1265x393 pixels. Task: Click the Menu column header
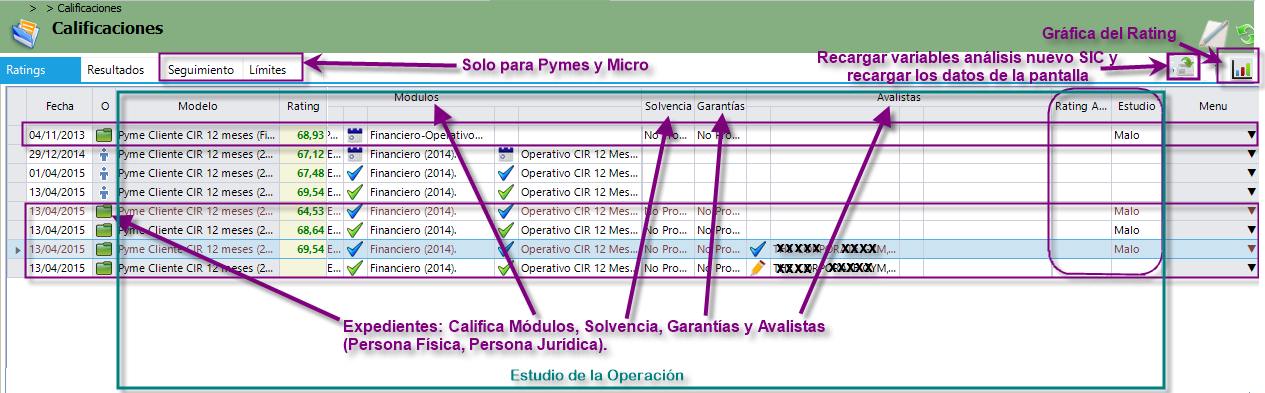tap(1213, 105)
